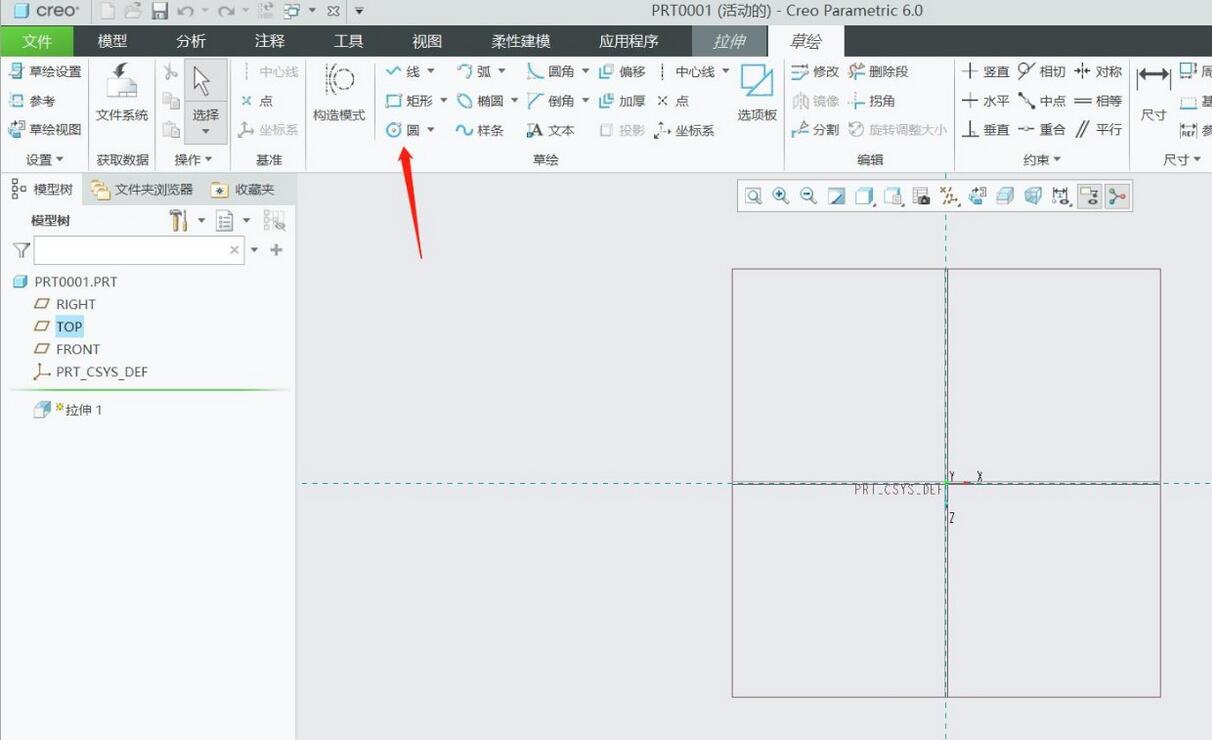Open the 文件夹浏览器 tab
This screenshot has width=1212, height=740.
pyautogui.click(x=142, y=189)
